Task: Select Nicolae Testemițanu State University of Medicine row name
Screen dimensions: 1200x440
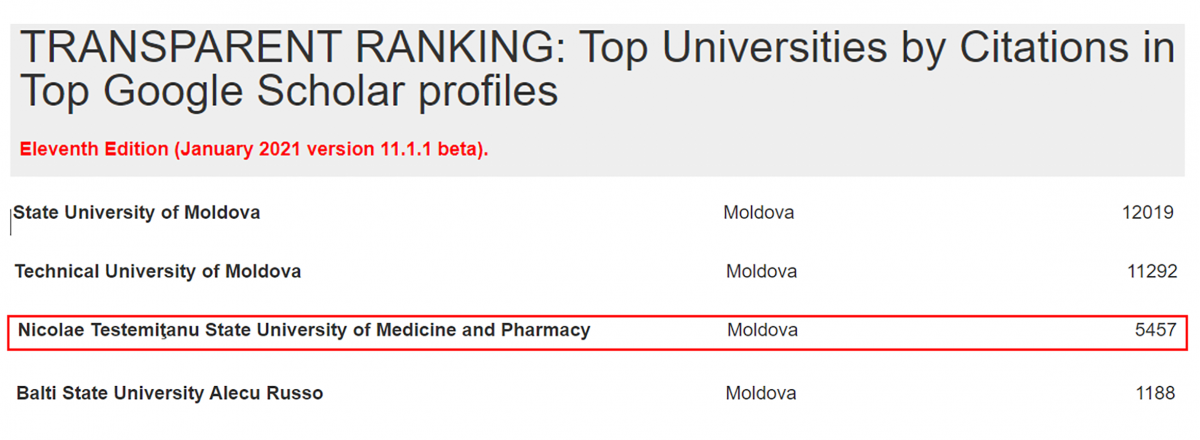Action: (304, 330)
